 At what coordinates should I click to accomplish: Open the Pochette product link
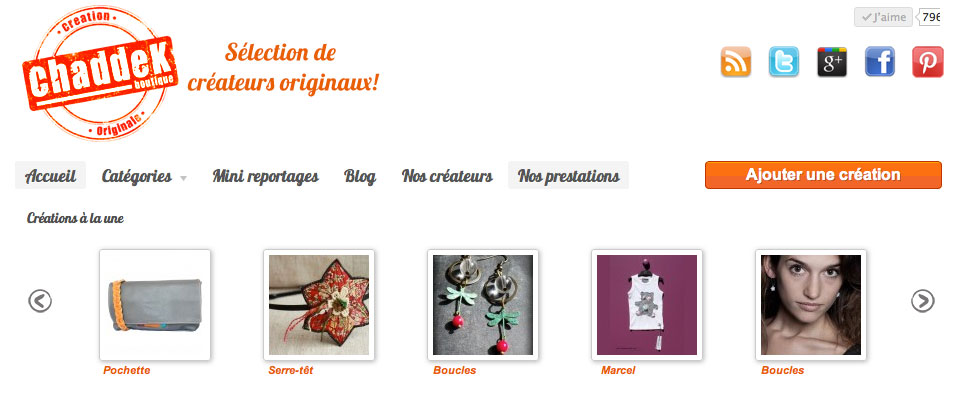coord(127,371)
